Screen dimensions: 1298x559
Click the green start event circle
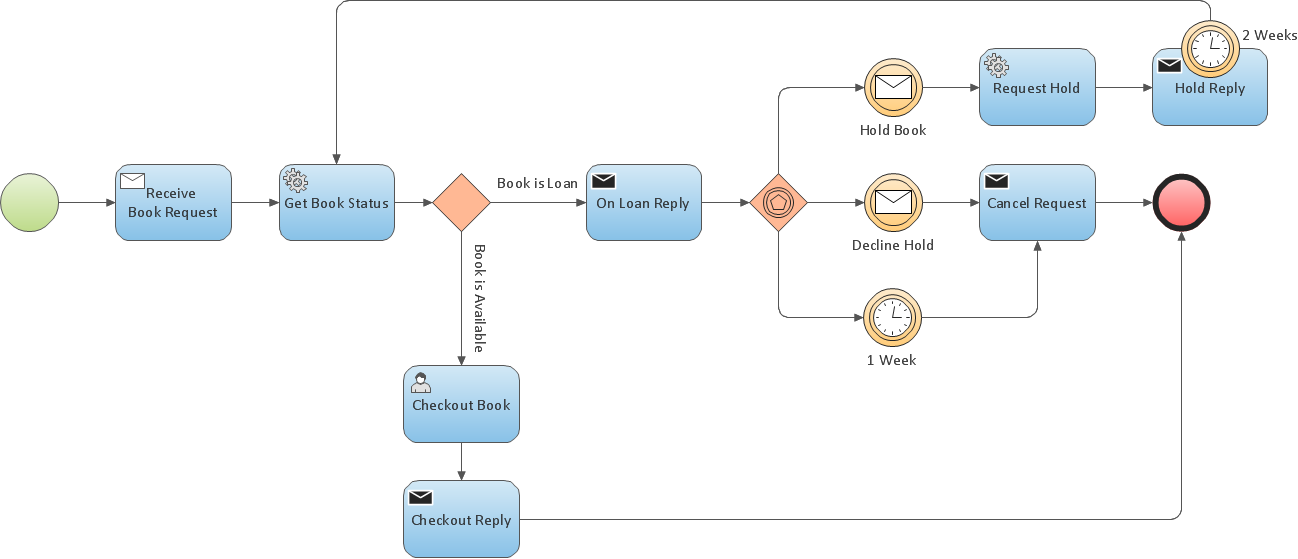tap(30, 203)
